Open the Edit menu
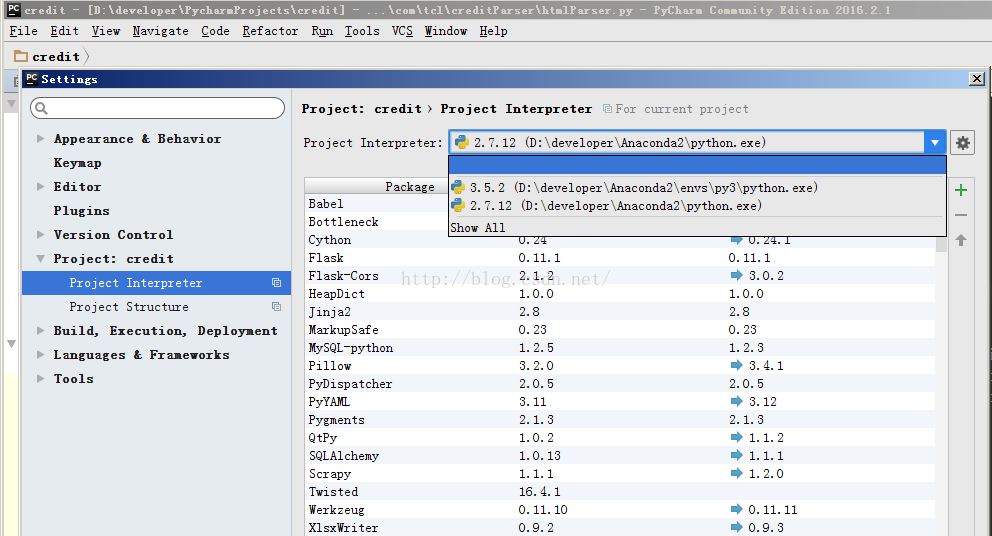This screenshot has width=992, height=536. 65,31
